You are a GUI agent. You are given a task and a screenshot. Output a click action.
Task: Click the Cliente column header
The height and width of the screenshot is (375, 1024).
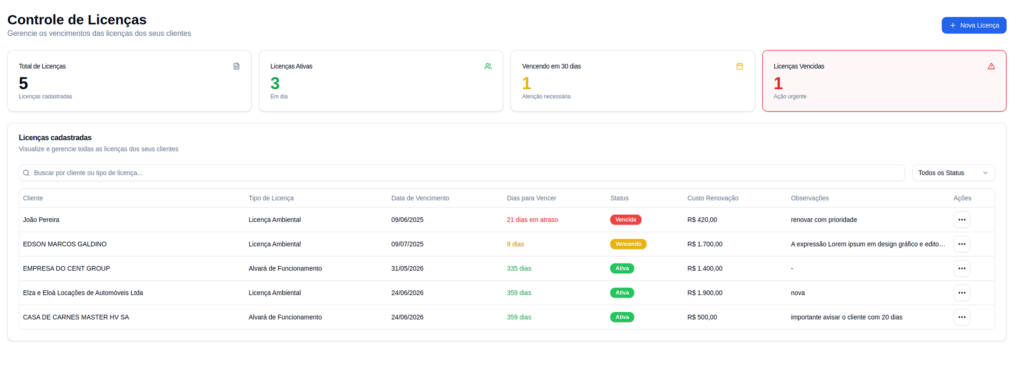coord(33,198)
